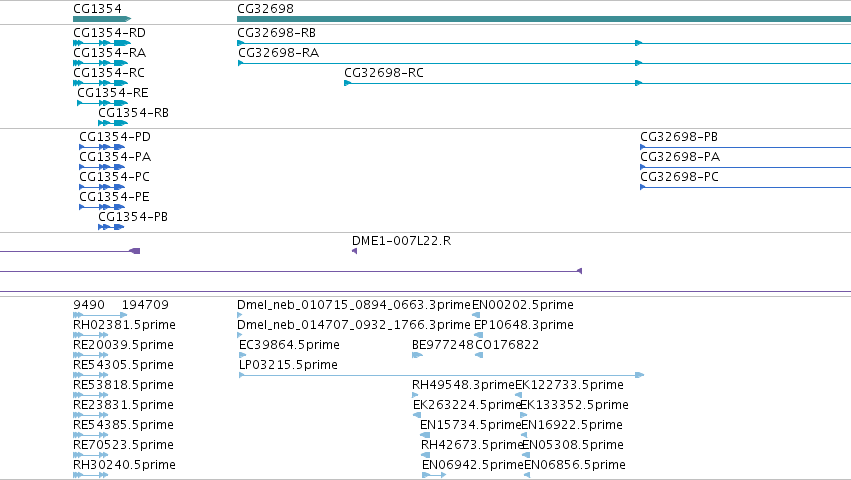Select EST RE53818.5prime
Image resolution: width=851 pixels, height=480 pixels.
(x=123, y=386)
